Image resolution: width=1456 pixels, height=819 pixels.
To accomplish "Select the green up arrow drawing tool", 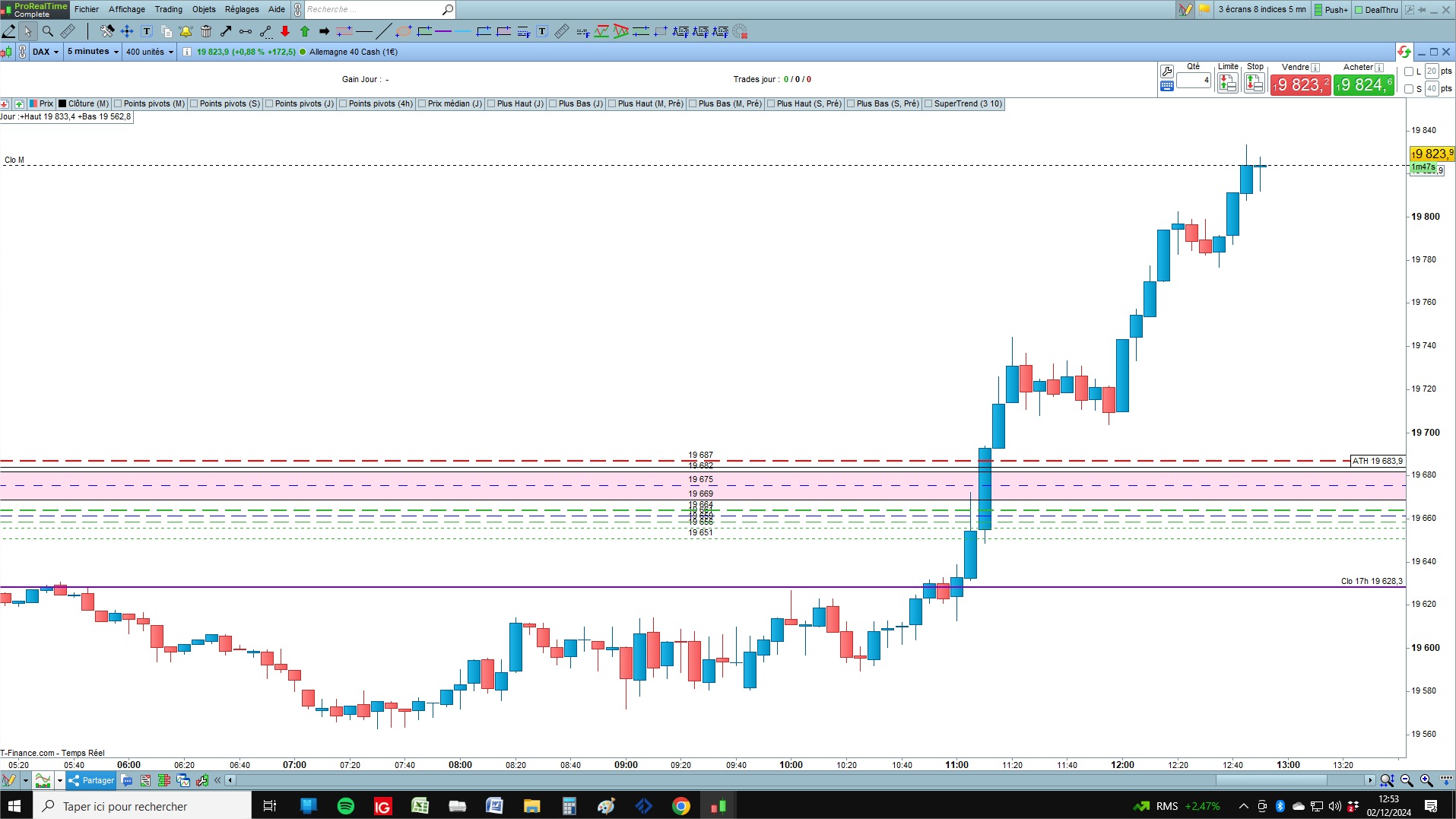I will 305,31.
